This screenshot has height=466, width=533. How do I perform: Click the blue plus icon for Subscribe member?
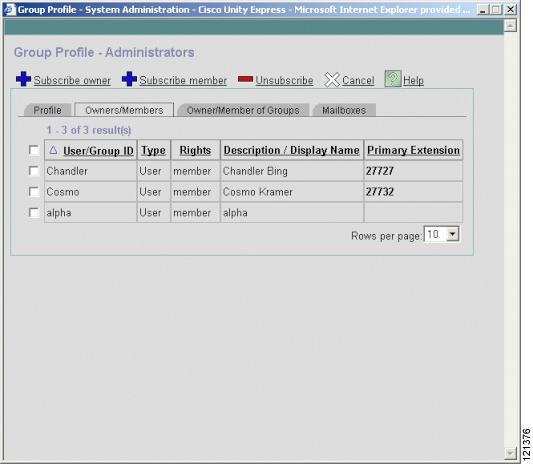coord(129,79)
